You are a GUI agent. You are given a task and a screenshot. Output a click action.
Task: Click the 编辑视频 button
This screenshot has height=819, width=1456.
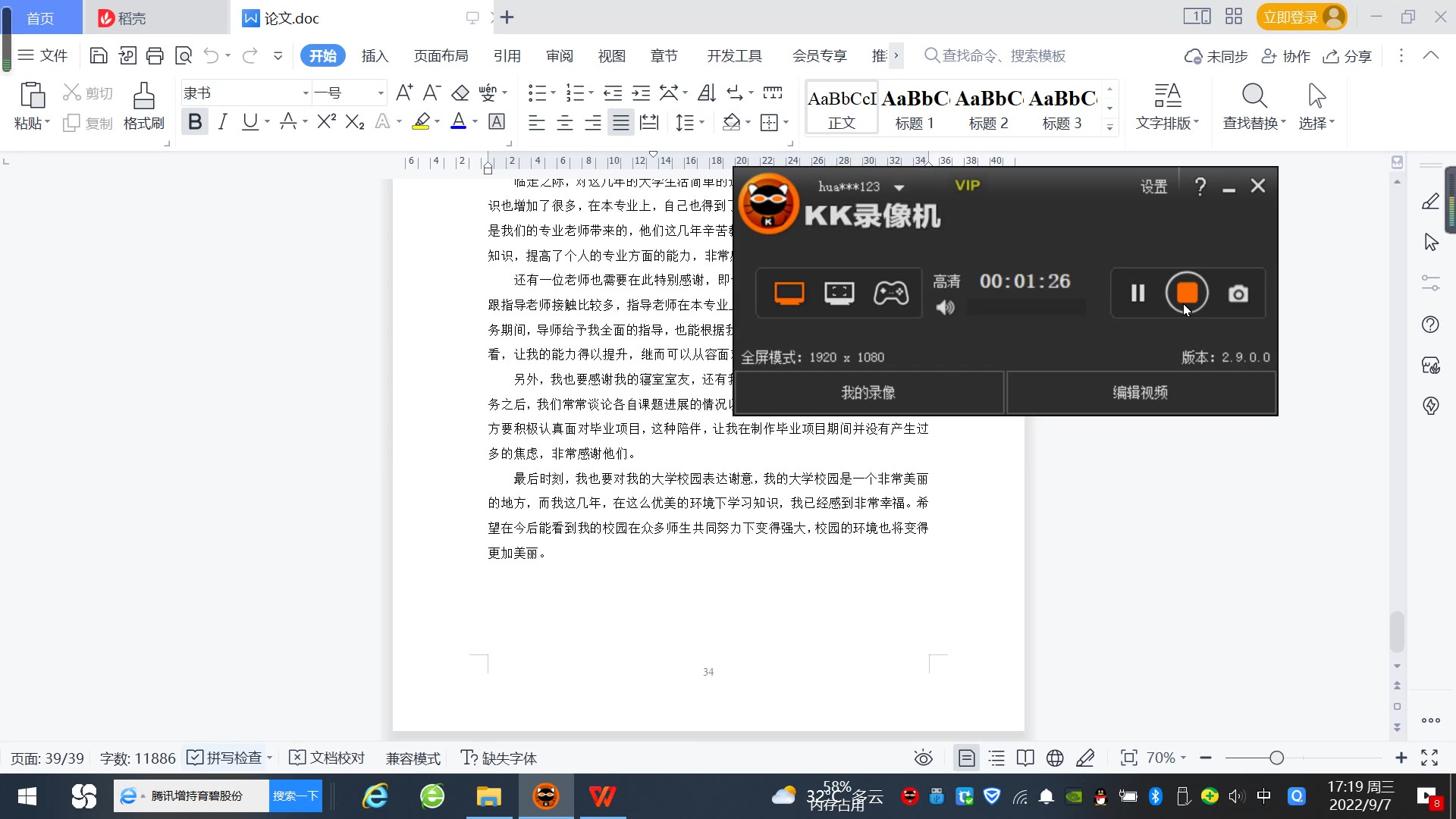point(1140,392)
